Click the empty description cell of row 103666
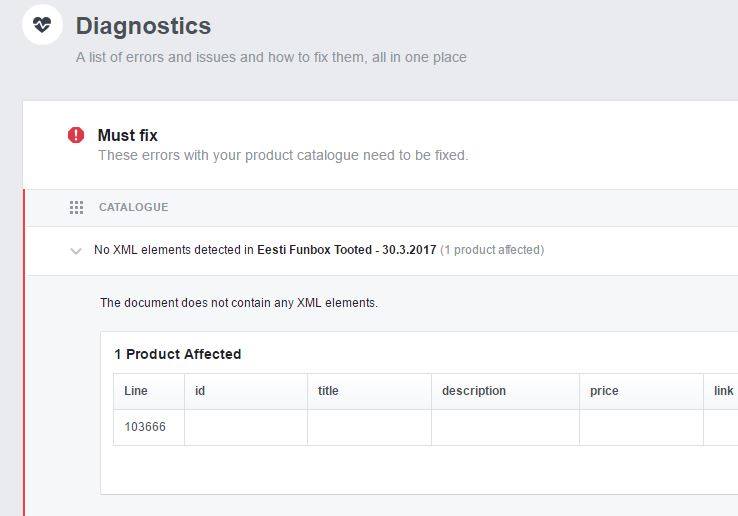The width and height of the screenshot is (738, 516). click(x=505, y=427)
